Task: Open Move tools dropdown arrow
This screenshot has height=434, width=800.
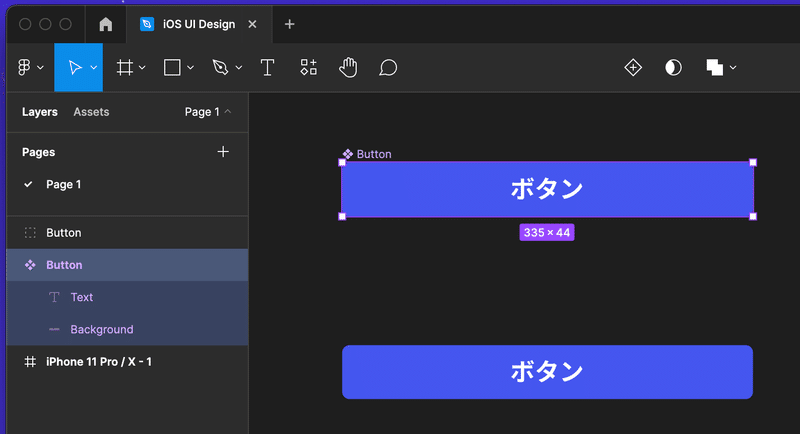Action: point(94,68)
